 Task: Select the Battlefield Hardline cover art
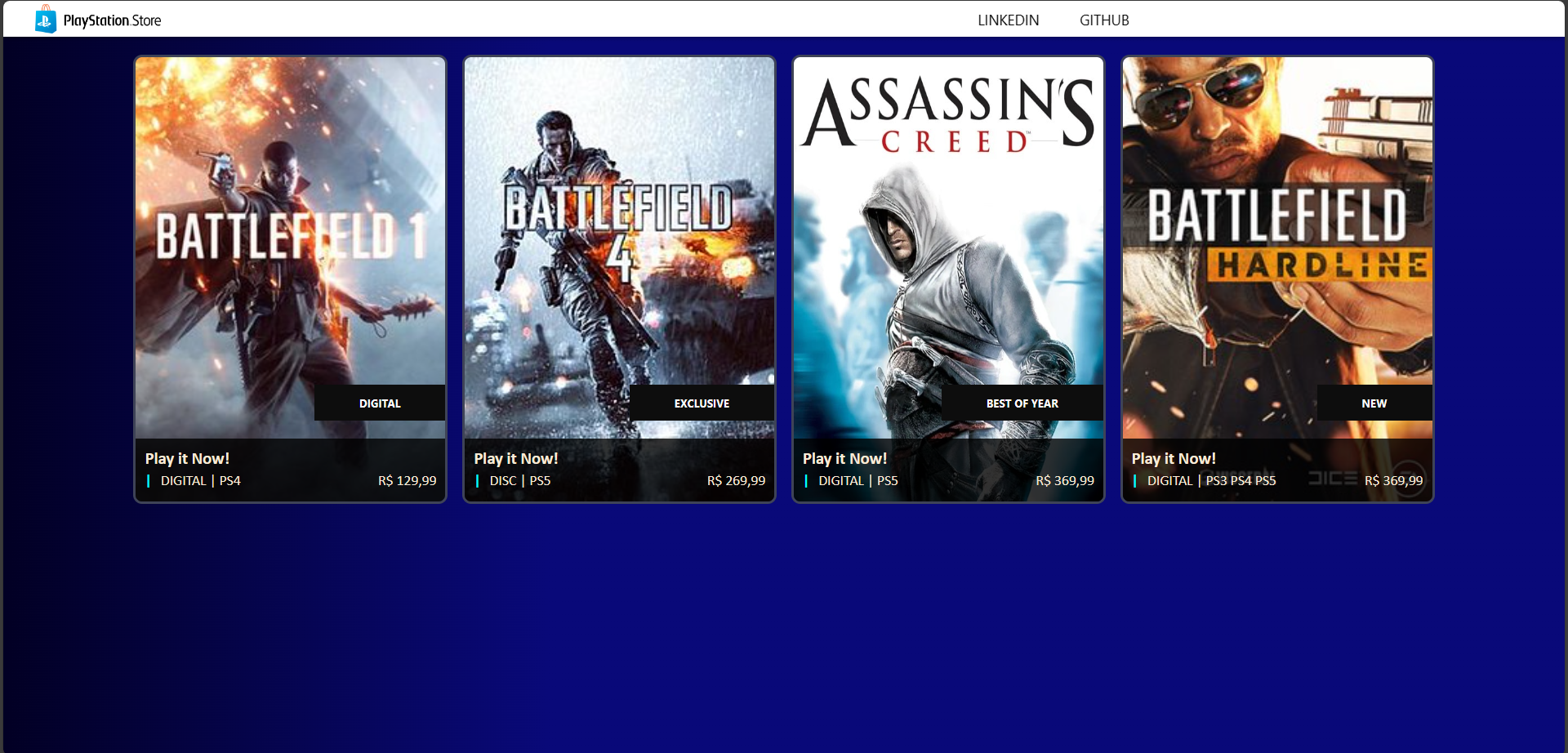pyautogui.click(x=1276, y=229)
